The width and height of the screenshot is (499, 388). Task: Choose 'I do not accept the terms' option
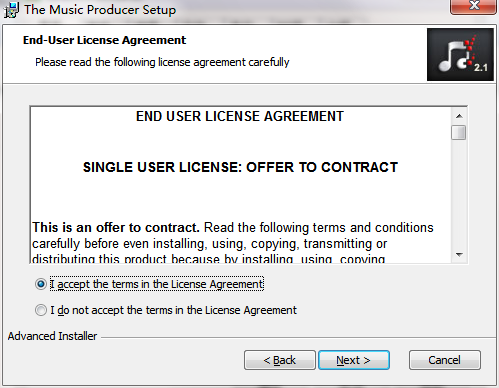point(41,310)
